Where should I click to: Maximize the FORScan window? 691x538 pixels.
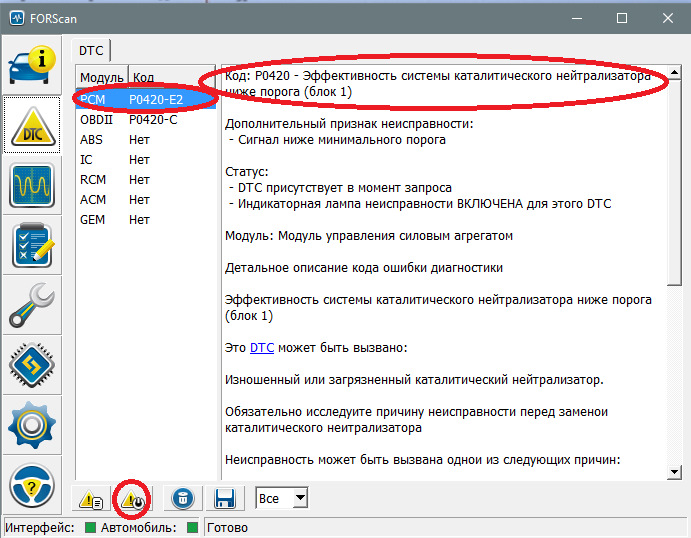[x=622, y=18]
